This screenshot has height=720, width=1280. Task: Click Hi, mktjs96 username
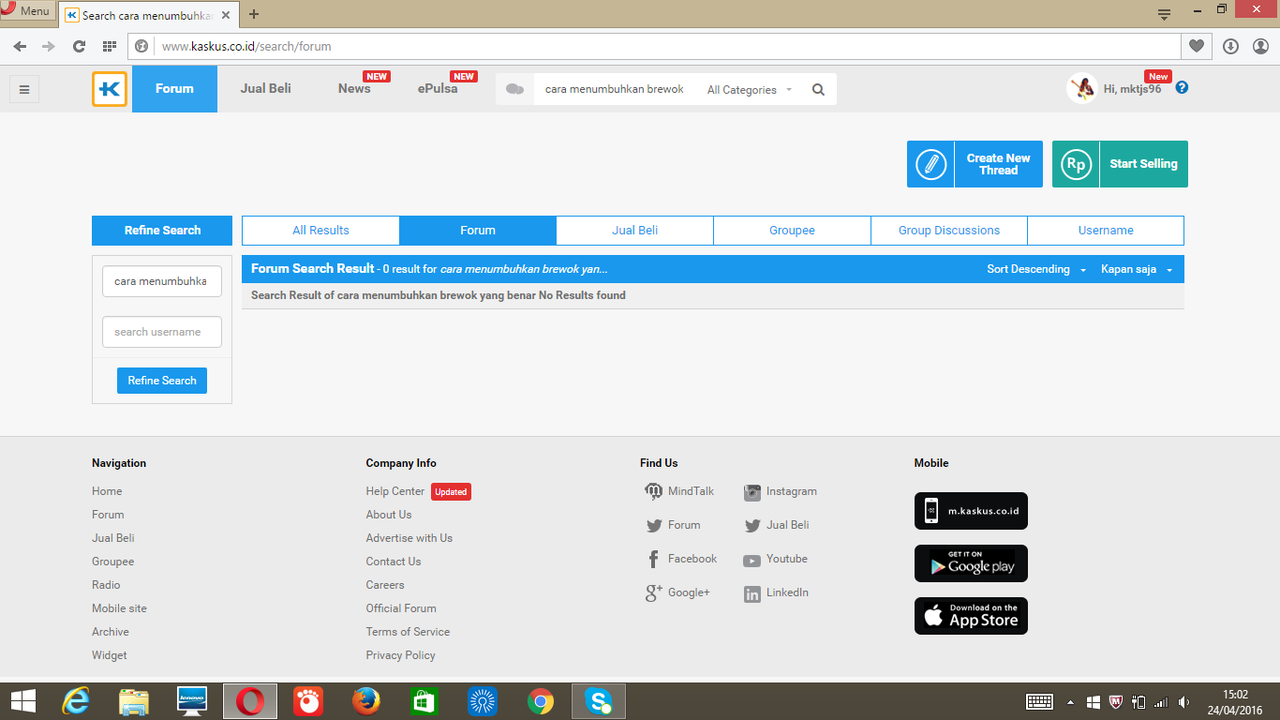click(1132, 89)
